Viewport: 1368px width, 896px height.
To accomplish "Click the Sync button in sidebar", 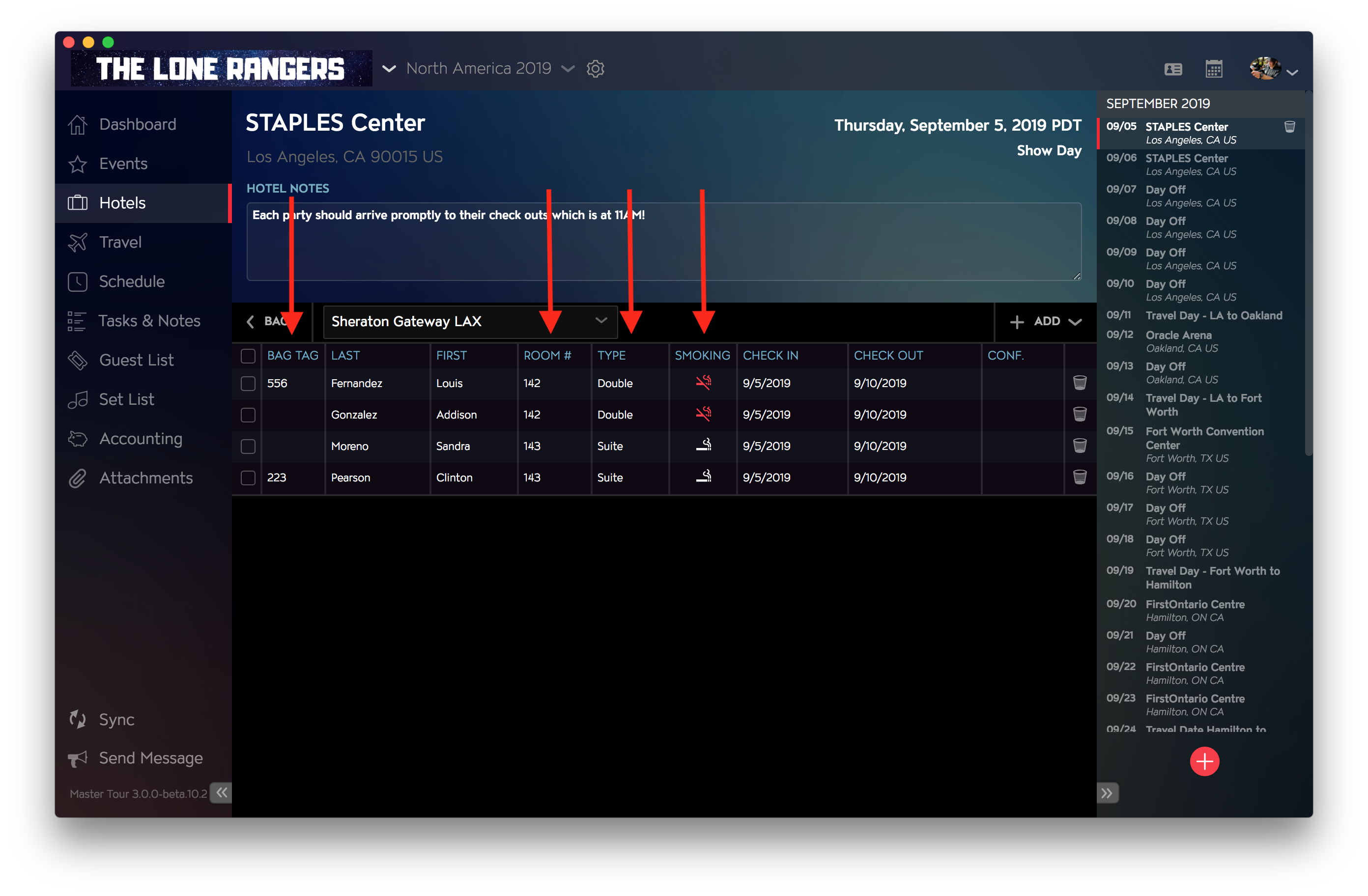I will point(101,720).
